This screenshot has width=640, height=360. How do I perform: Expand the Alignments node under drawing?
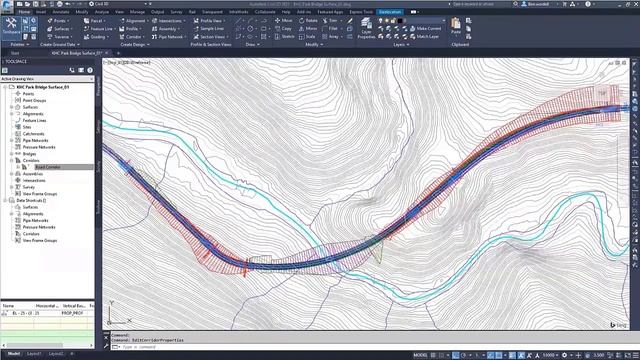coord(11,114)
